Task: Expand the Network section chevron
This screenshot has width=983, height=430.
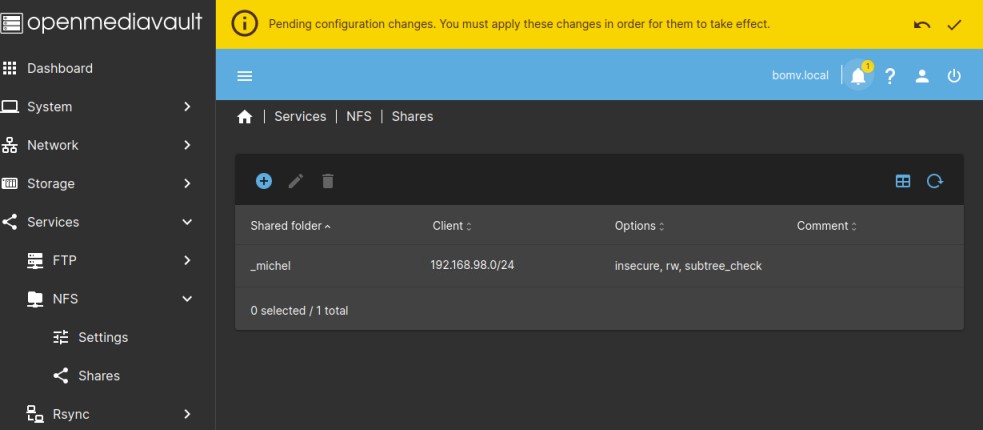Action: [x=187, y=145]
